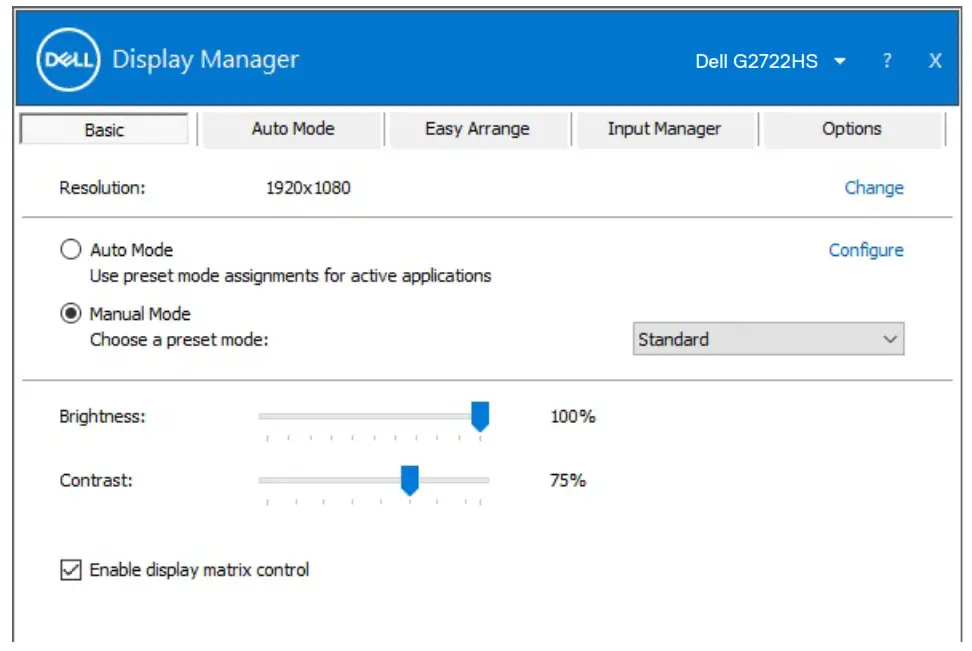972x651 pixels.
Task: Switch to the Auto Mode tab
Action: 291,128
